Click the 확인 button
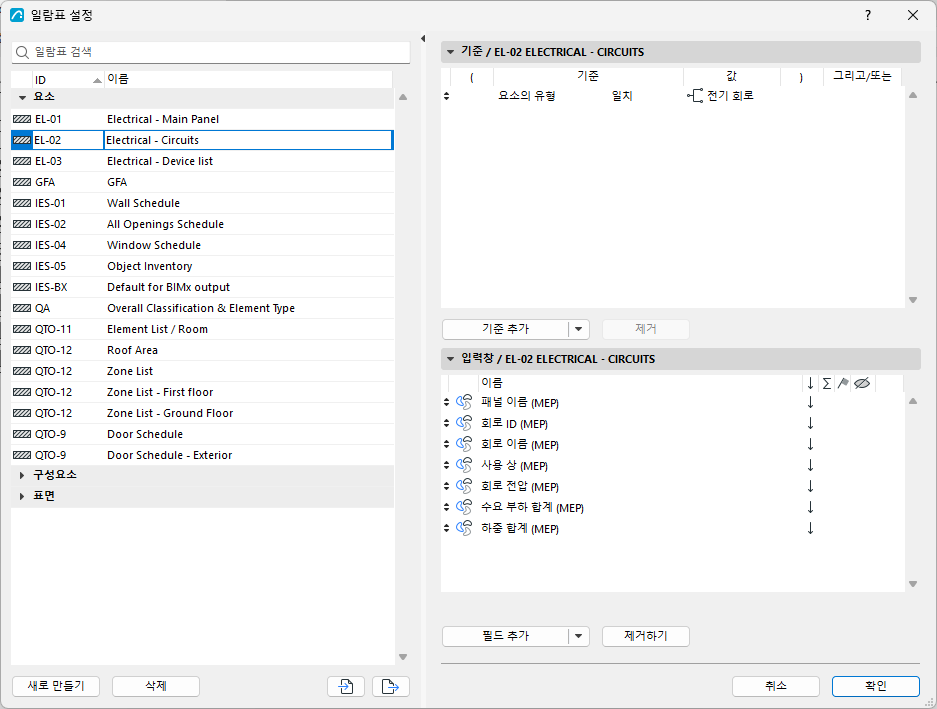937x709 pixels. coord(875,686)
